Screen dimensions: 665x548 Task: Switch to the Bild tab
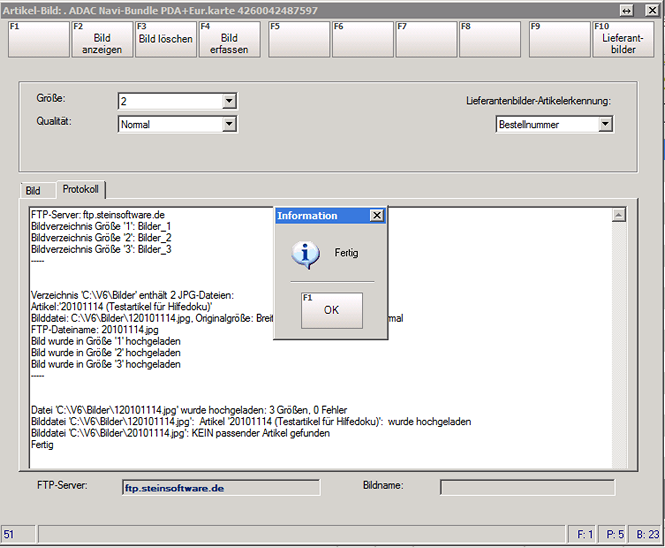coord(34,189)
